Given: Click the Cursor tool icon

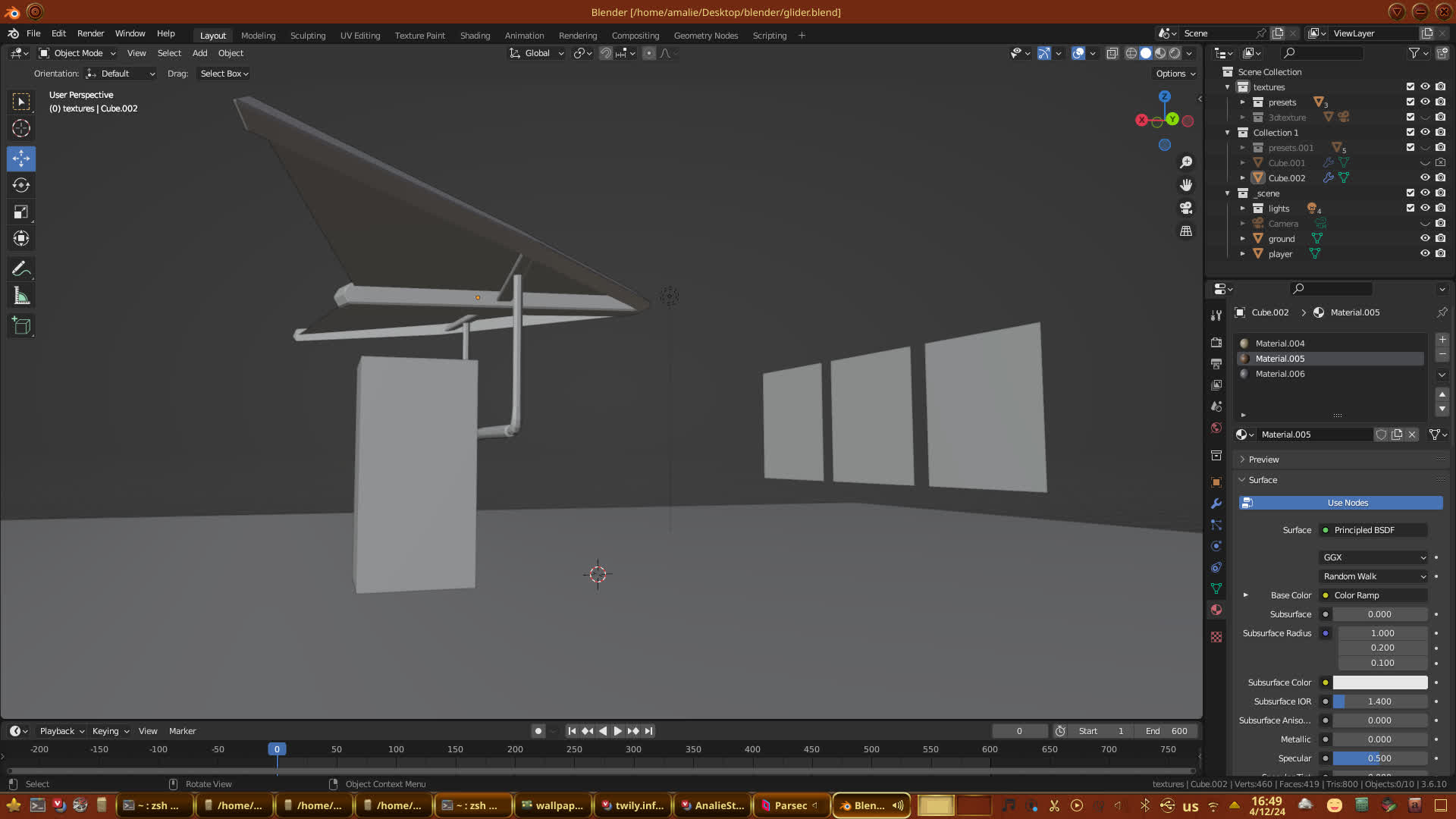Looking at the screenshot, I should pyautogui.click(x=21, y=128).
